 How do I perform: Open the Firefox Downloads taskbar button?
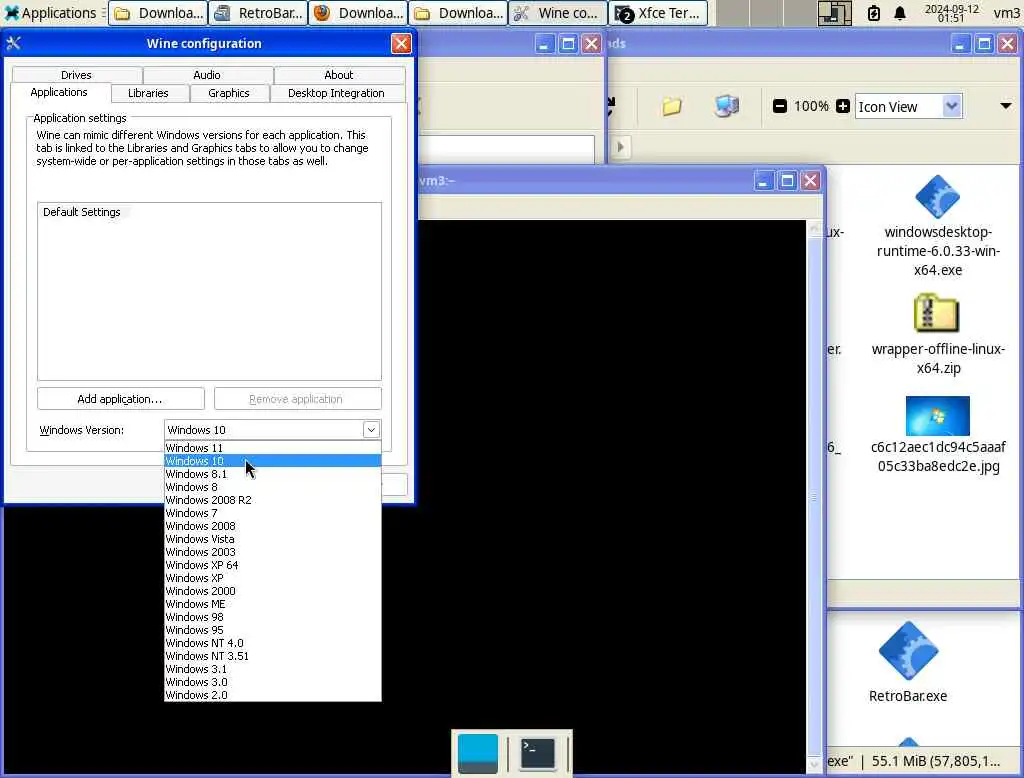click(359, 13)
